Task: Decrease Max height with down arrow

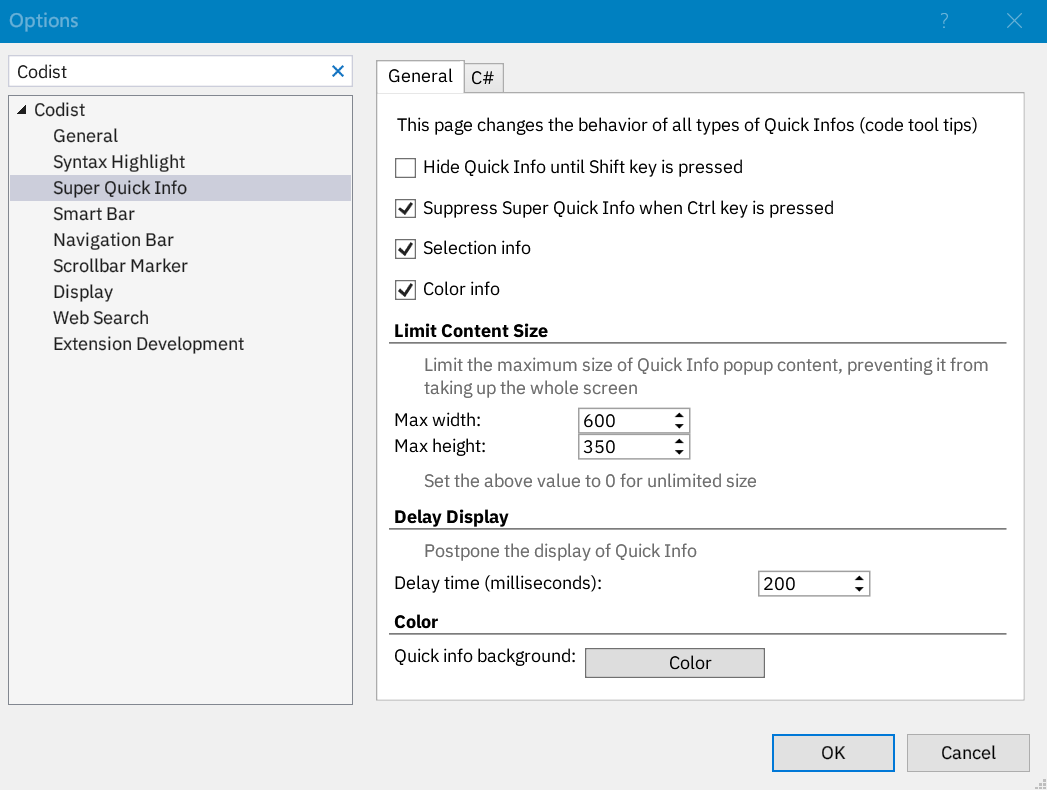Action: 679,452
